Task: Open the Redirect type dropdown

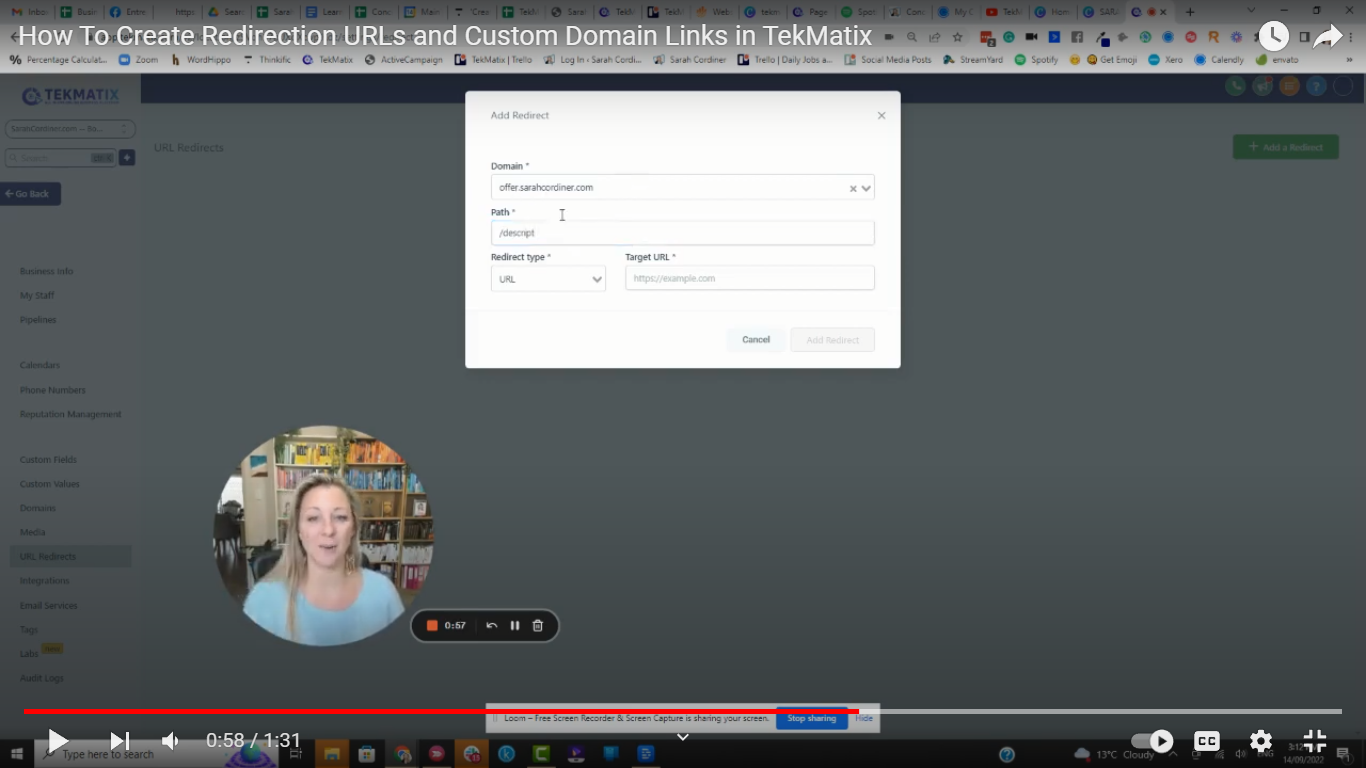Action: (x=548, y=279)
